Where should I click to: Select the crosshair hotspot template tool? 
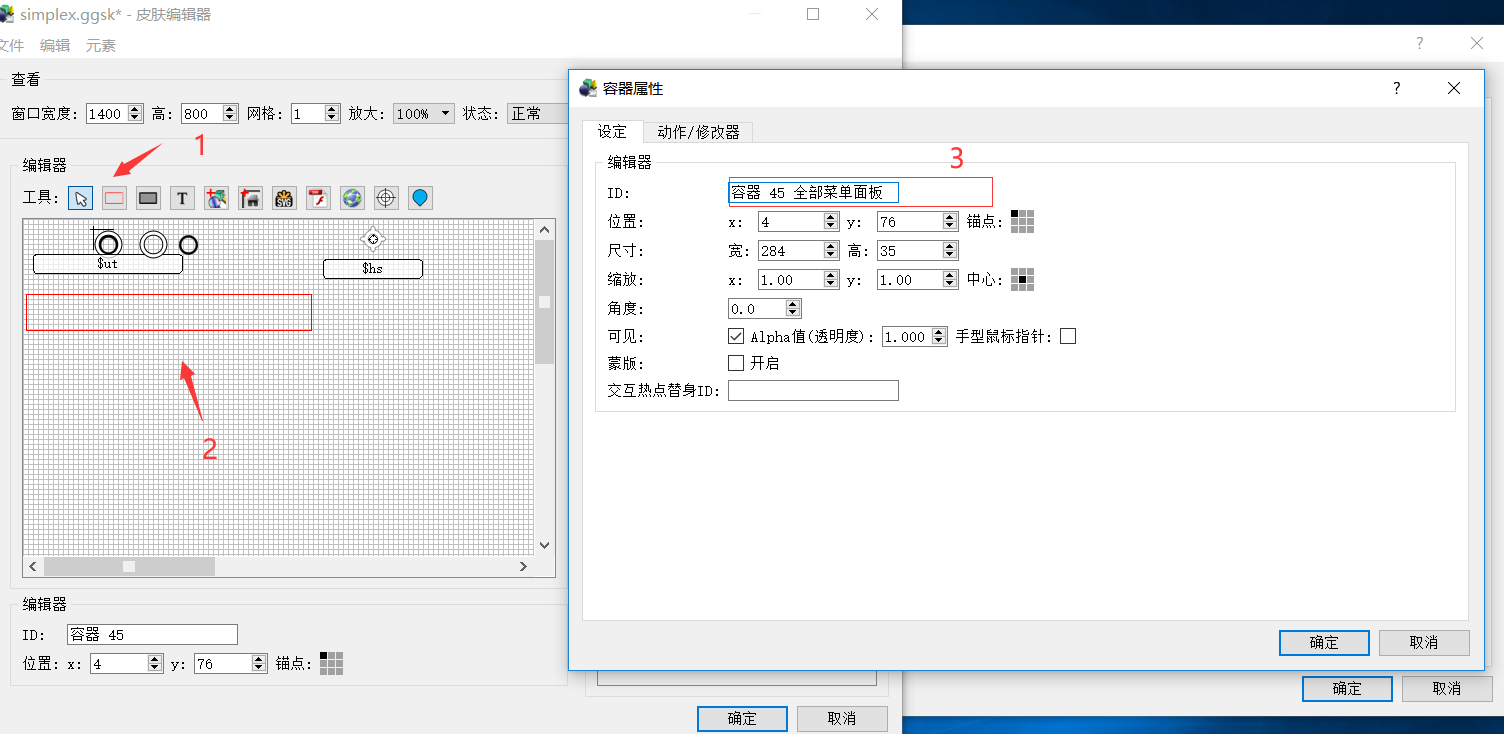(x=386, y=198)
